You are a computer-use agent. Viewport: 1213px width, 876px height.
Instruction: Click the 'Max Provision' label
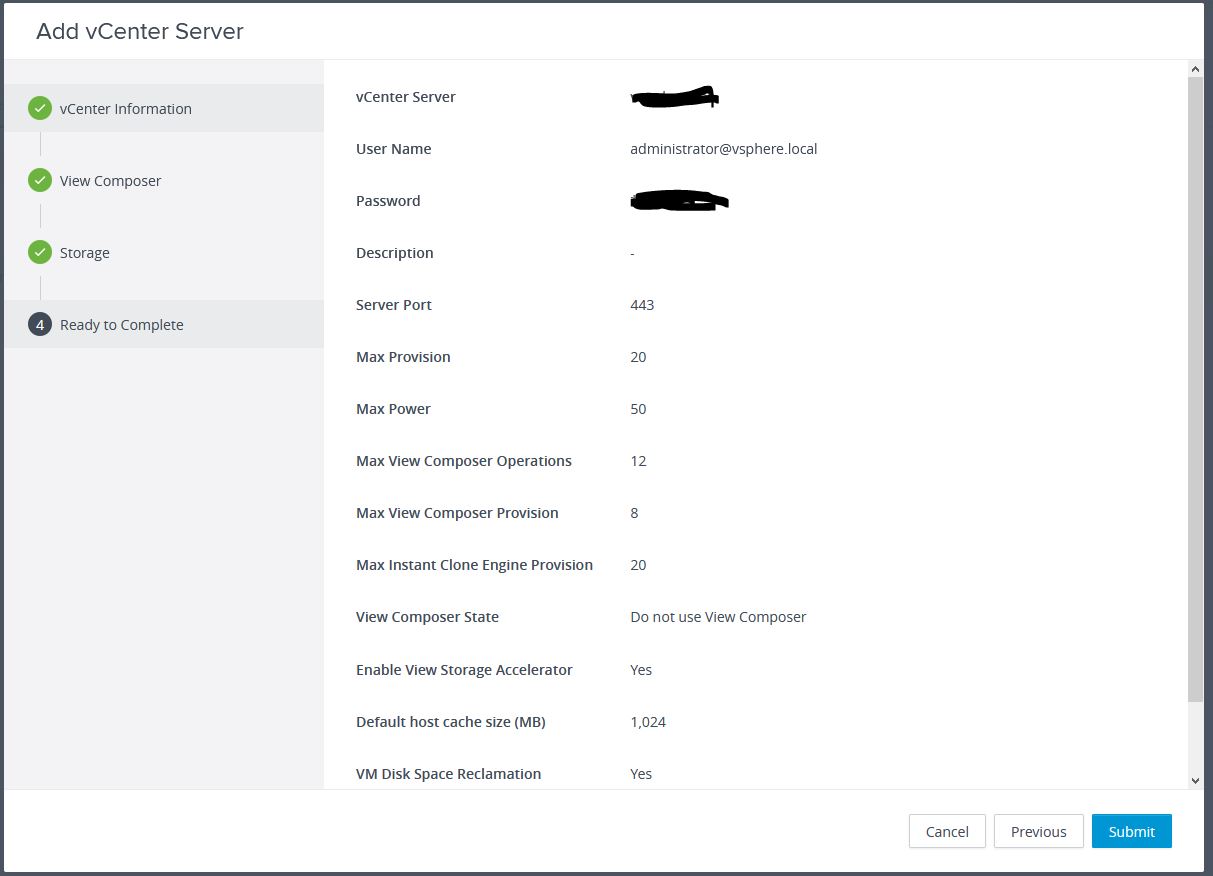403,357
